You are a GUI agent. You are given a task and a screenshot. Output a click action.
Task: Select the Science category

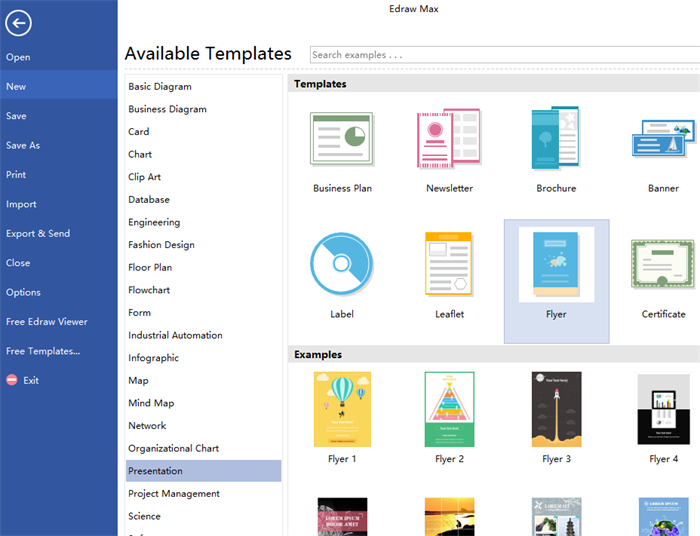[204, 516]
